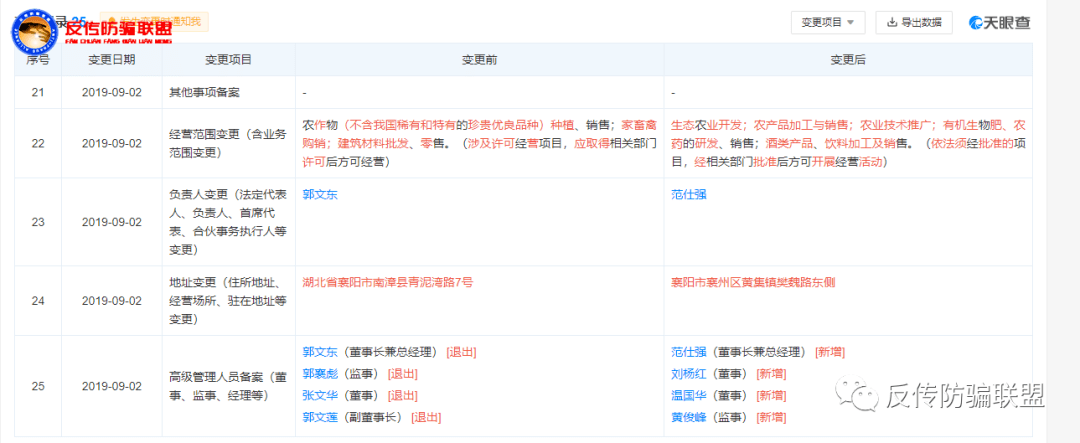Viewport: 1080px width, 443px height.
Task: Click the 导出数据 export button
Action: [x=913, y=22]
